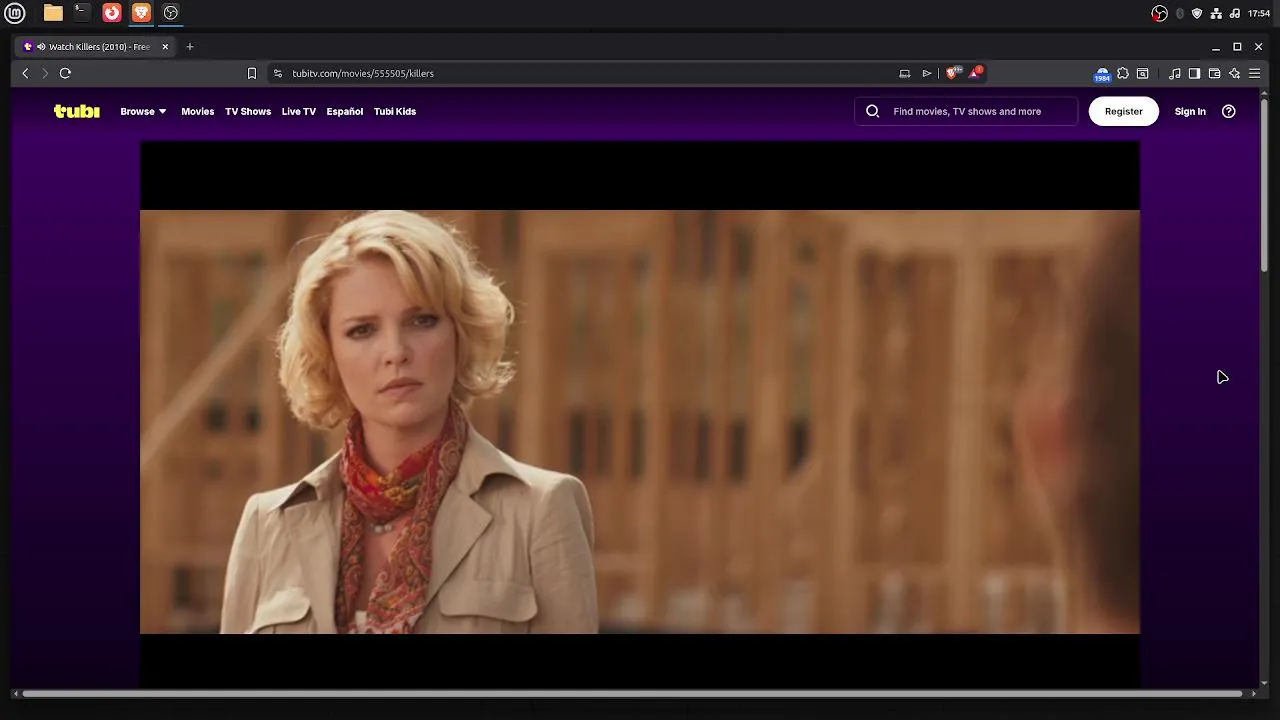Click the Brave send/play arrow icon
This screenshot has height=720, width=1280.
(x=927, y=73)
